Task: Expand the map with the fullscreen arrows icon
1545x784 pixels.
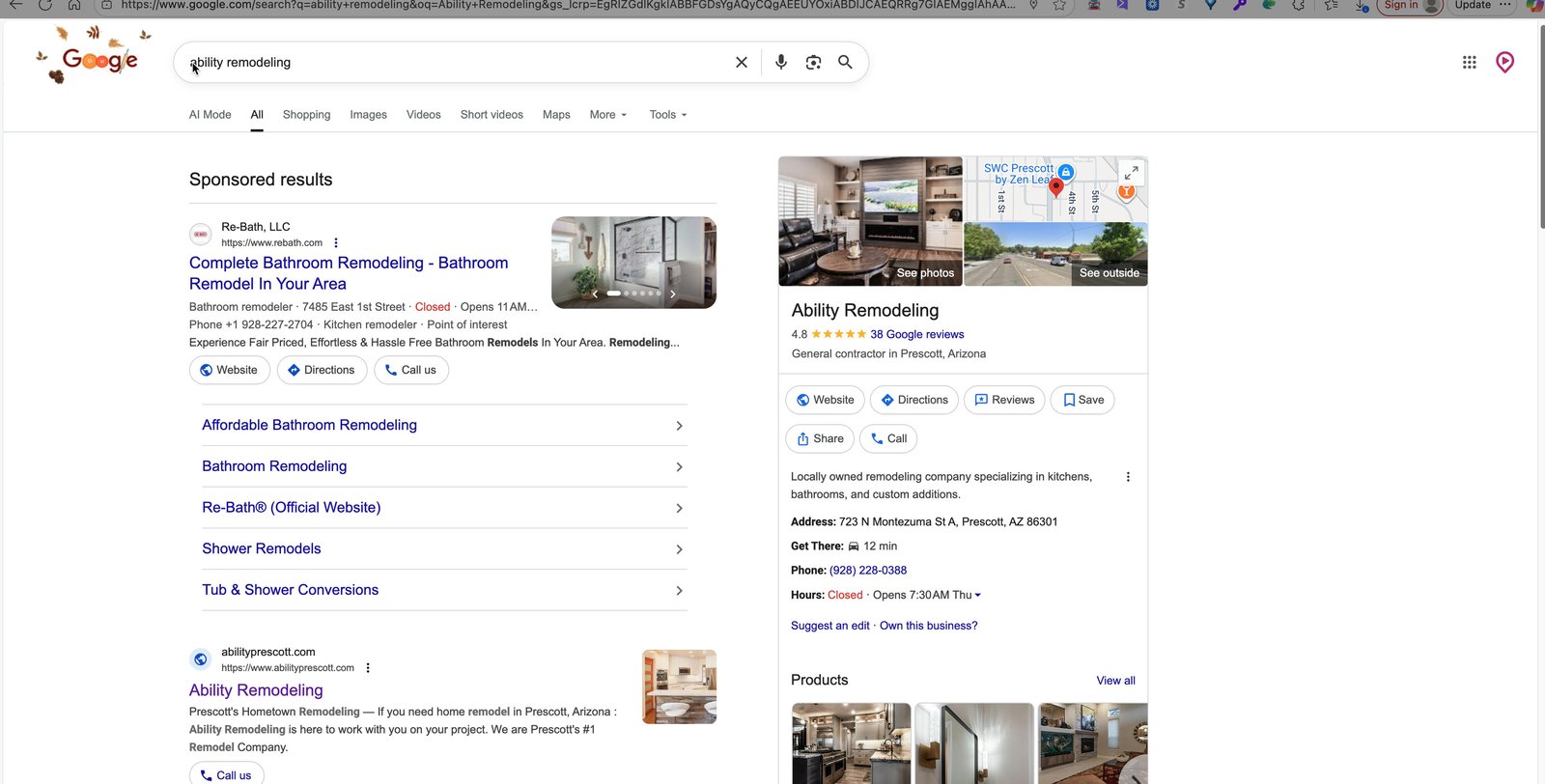Action: coord(1132,172)
